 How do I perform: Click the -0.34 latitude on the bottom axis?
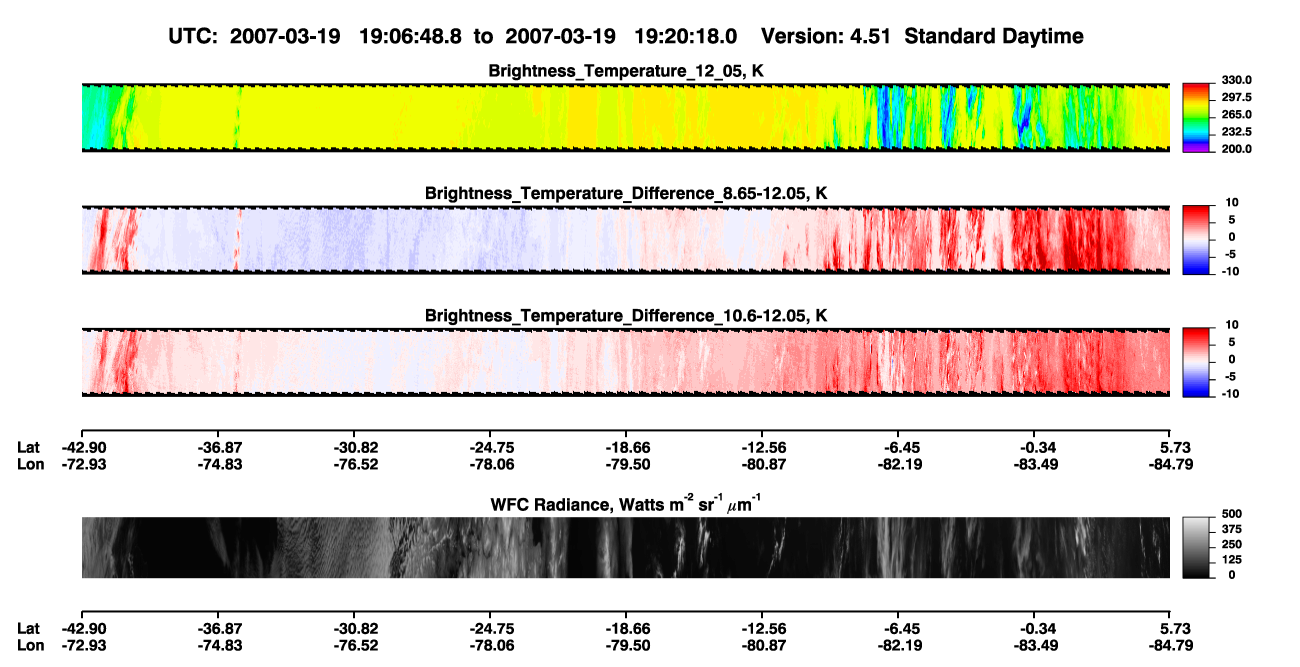[x=1034, y=628]
